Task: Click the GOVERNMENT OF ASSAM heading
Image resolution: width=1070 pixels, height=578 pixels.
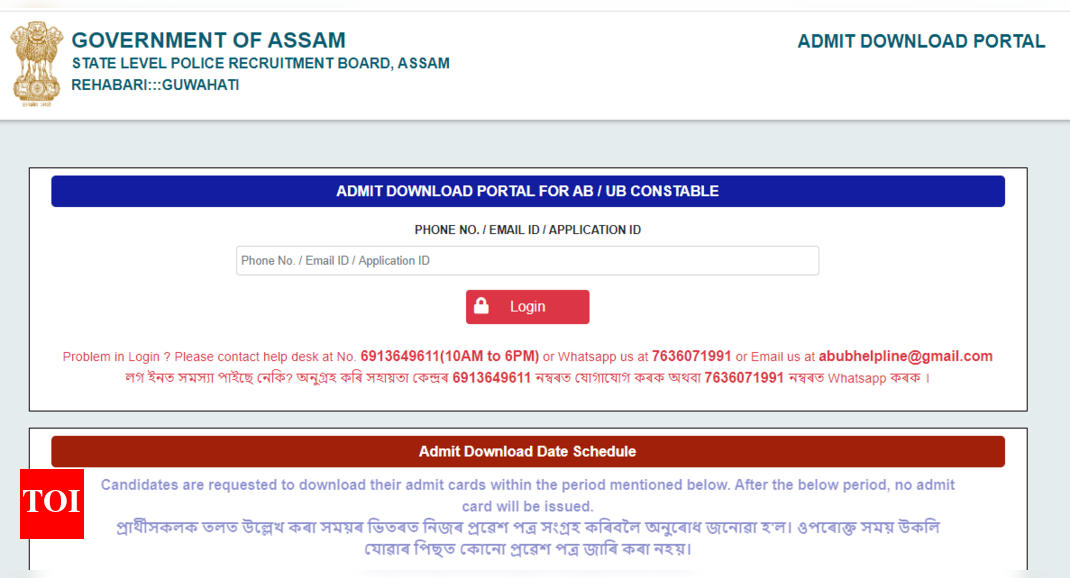Action: click(x=209, y=40)
